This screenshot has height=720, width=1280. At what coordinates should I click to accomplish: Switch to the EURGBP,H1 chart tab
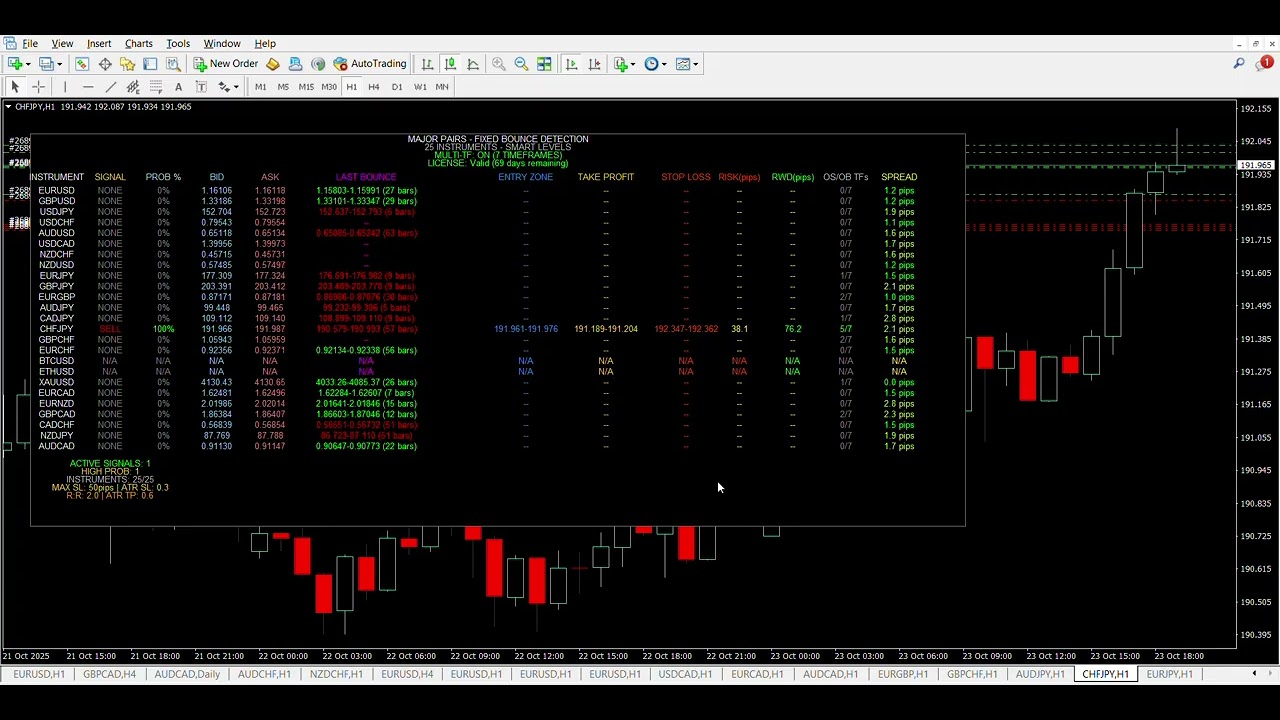click(902, 675)
